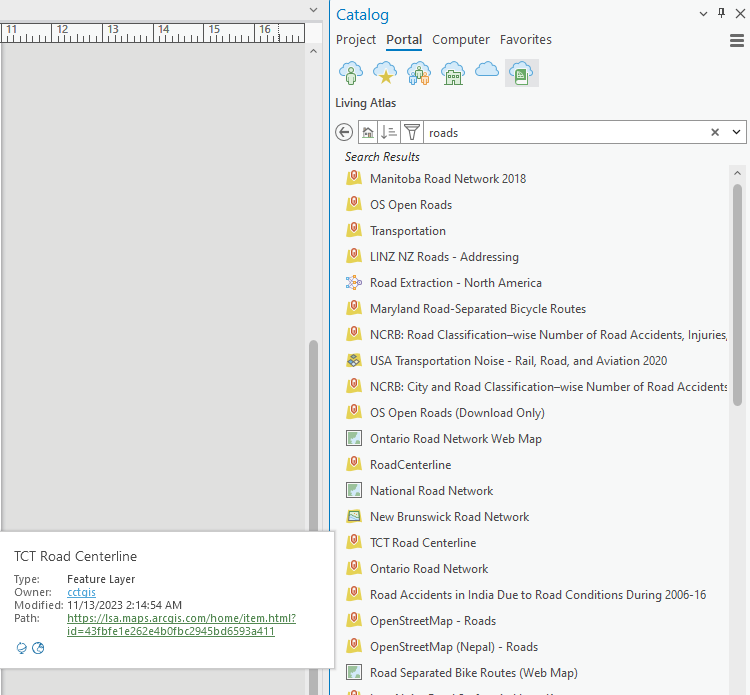750x695 pixels.
Task: Open My Favorites portal star icon
Action: pyautogui.click(x=385, y=73)
